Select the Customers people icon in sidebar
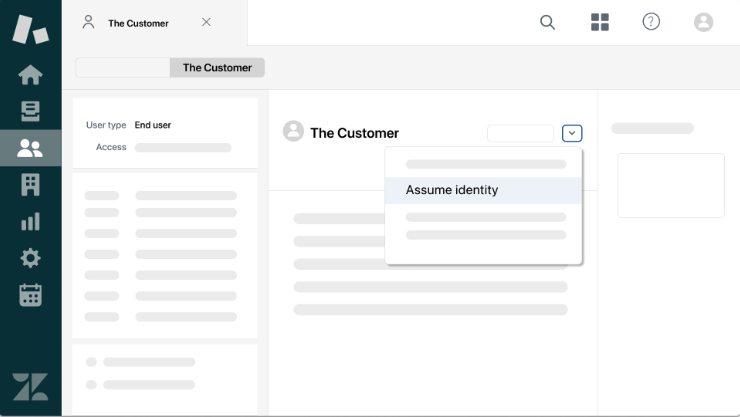This screenshot has width=740, height=417. coord(30,148)
